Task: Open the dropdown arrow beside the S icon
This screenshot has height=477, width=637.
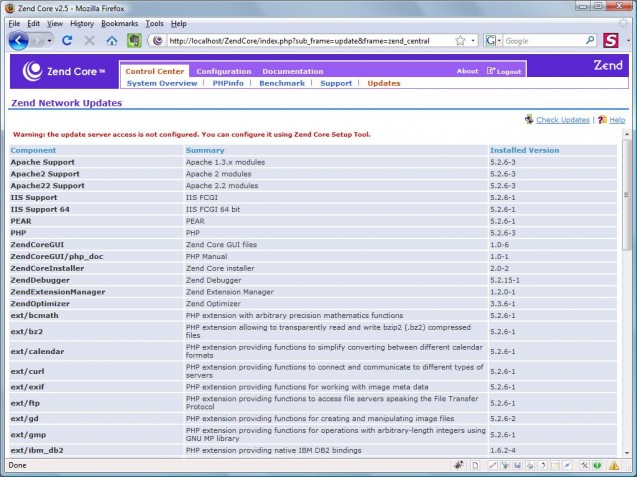Action: coord(628,41)
